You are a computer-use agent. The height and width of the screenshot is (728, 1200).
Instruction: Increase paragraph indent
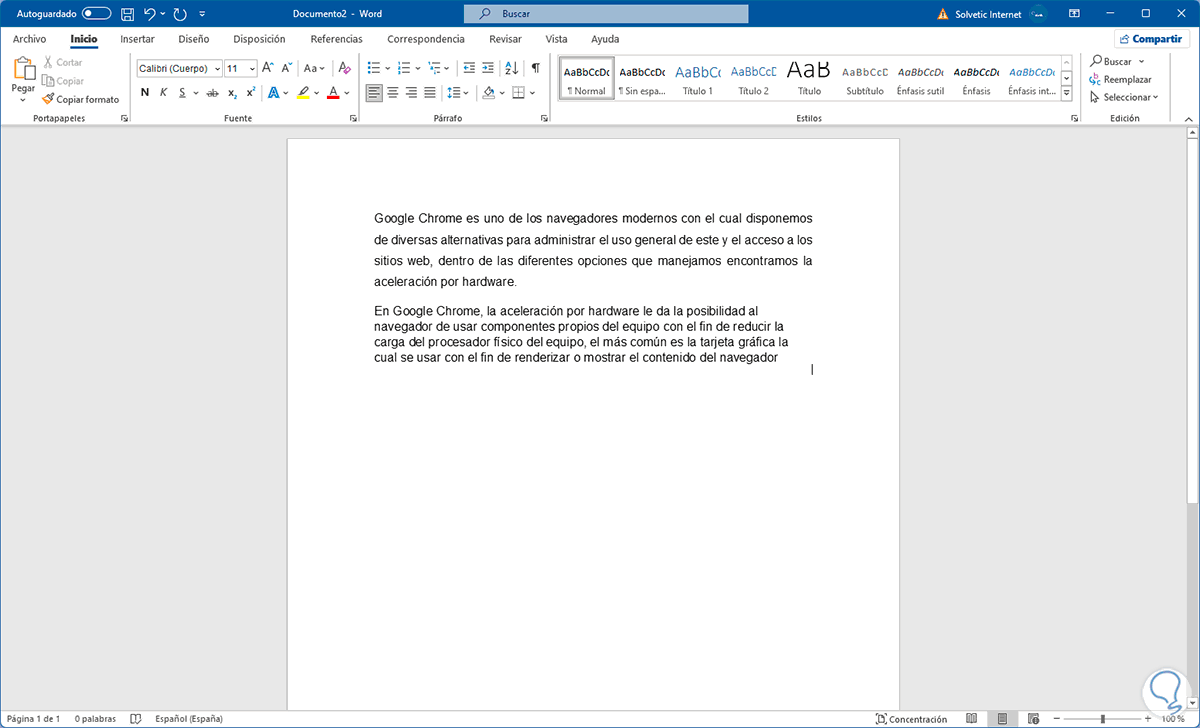[488, 68]
